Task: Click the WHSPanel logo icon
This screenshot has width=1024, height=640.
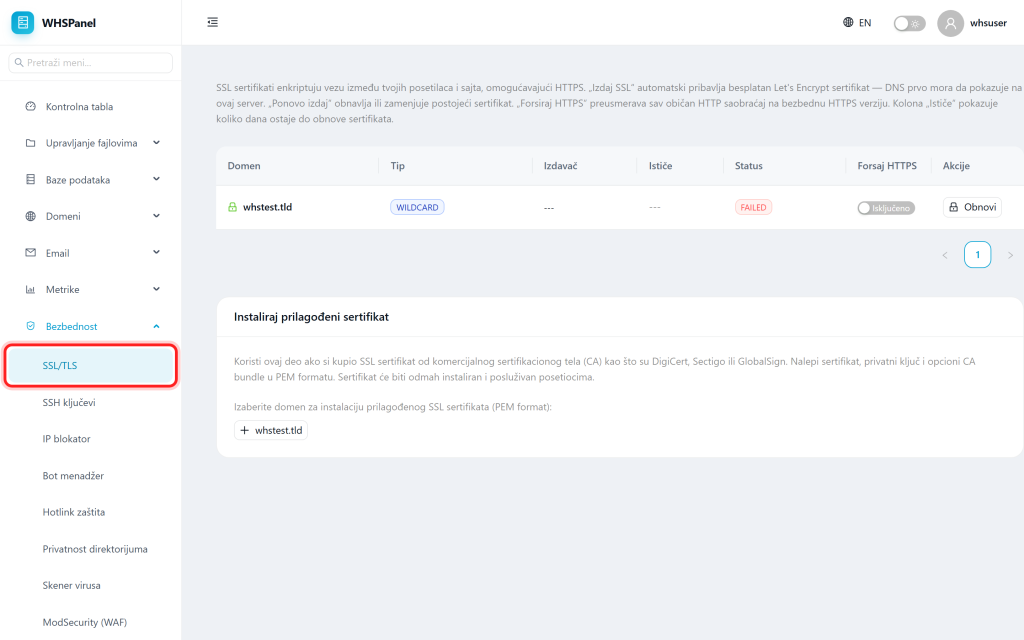Action: [x=22, y=22]
